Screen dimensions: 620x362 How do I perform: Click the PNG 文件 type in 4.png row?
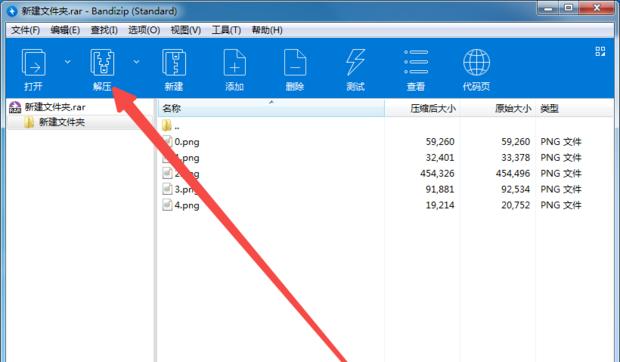coord(561,205)
